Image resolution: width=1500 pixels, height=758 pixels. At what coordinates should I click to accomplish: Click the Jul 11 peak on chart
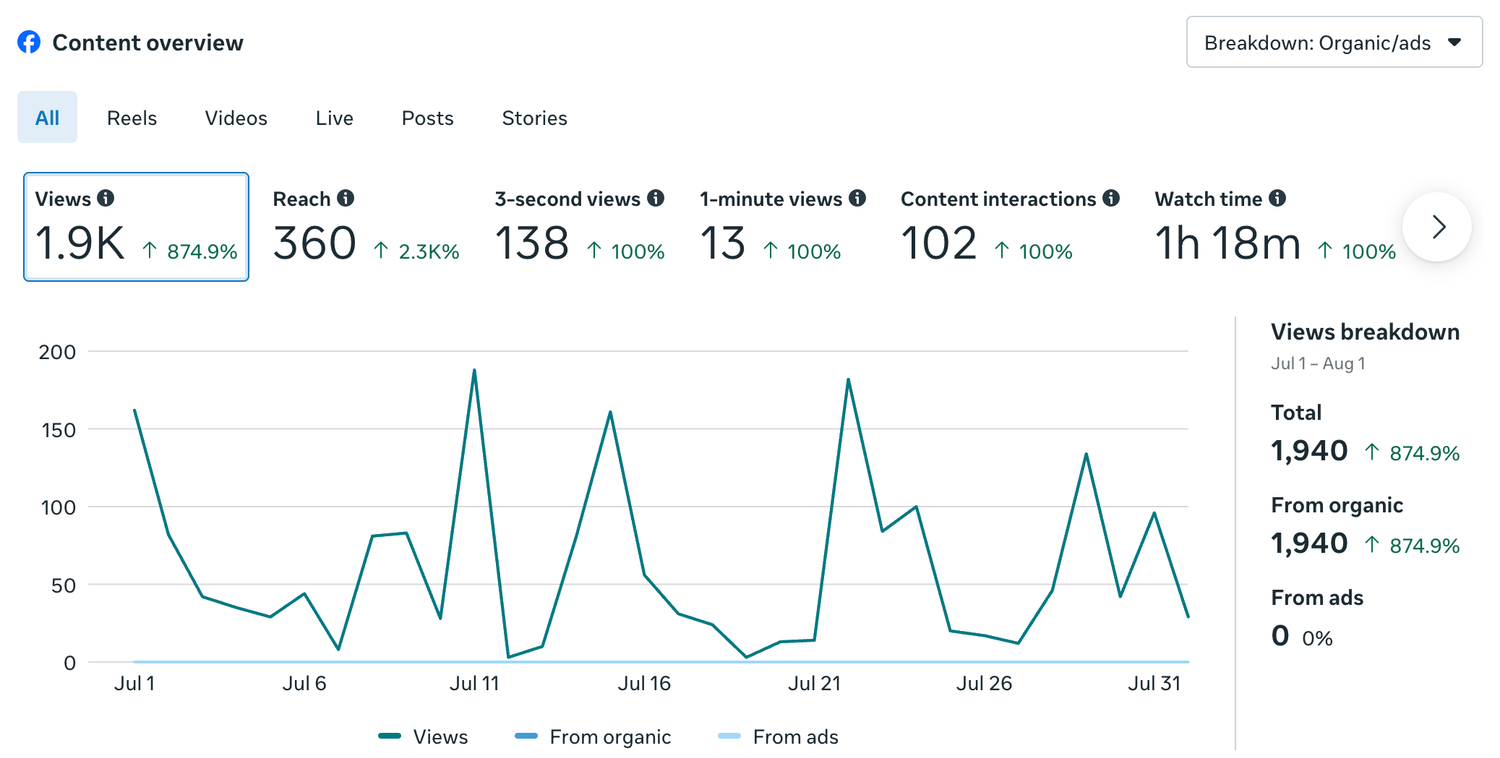(x=474, y=370)
